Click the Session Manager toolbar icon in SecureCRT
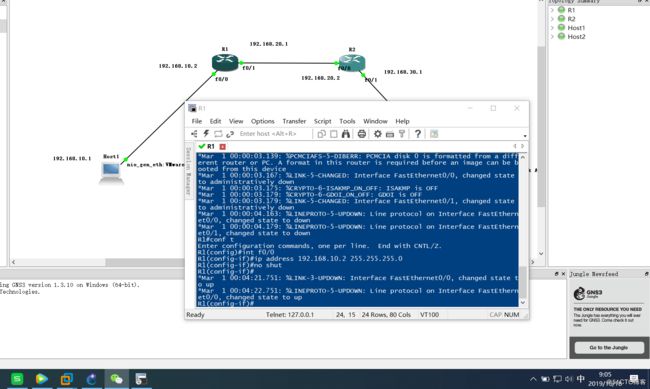This screenshot has width=650, height=389. point(194,134)
